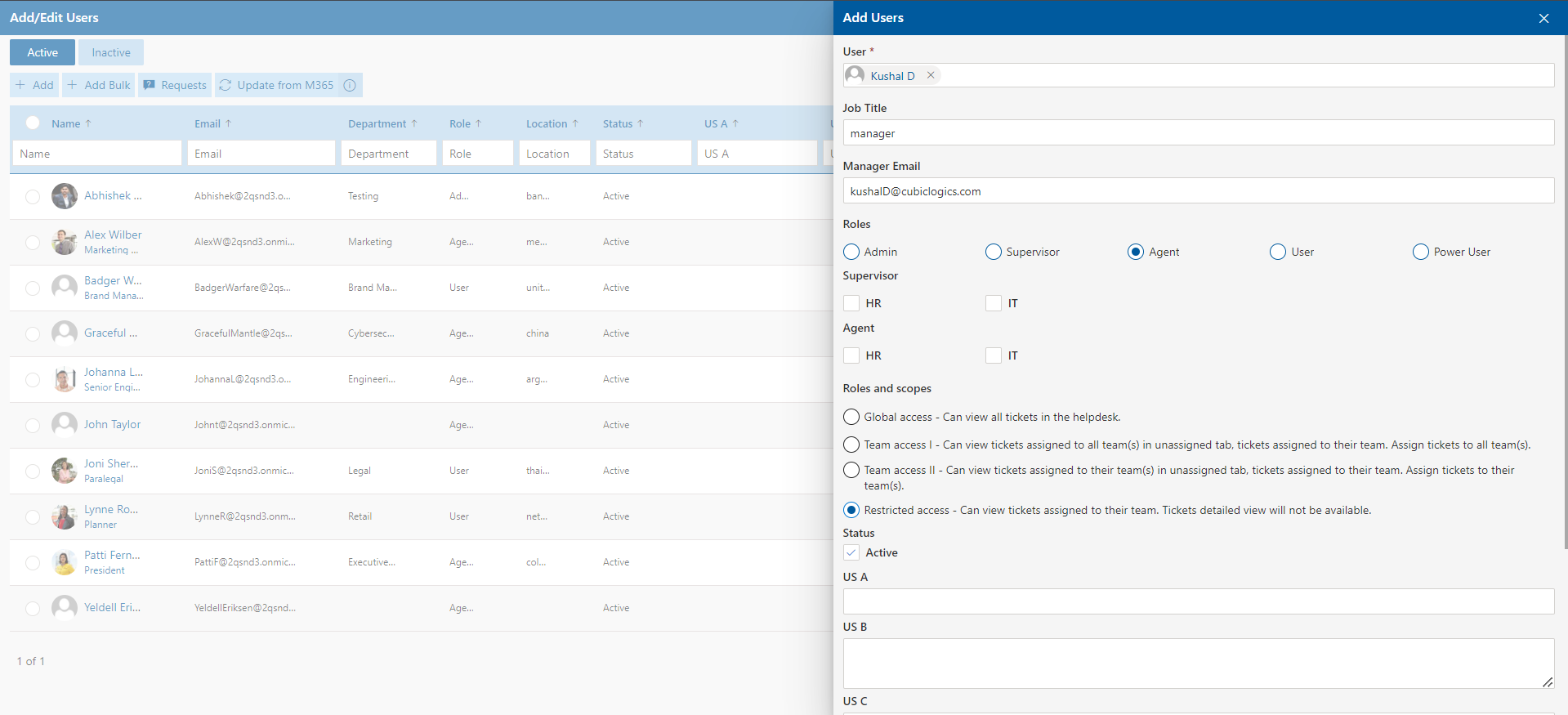Toggle the Active status checkbox
This screenshot has width=1568, height=715.
click(851, 552)
